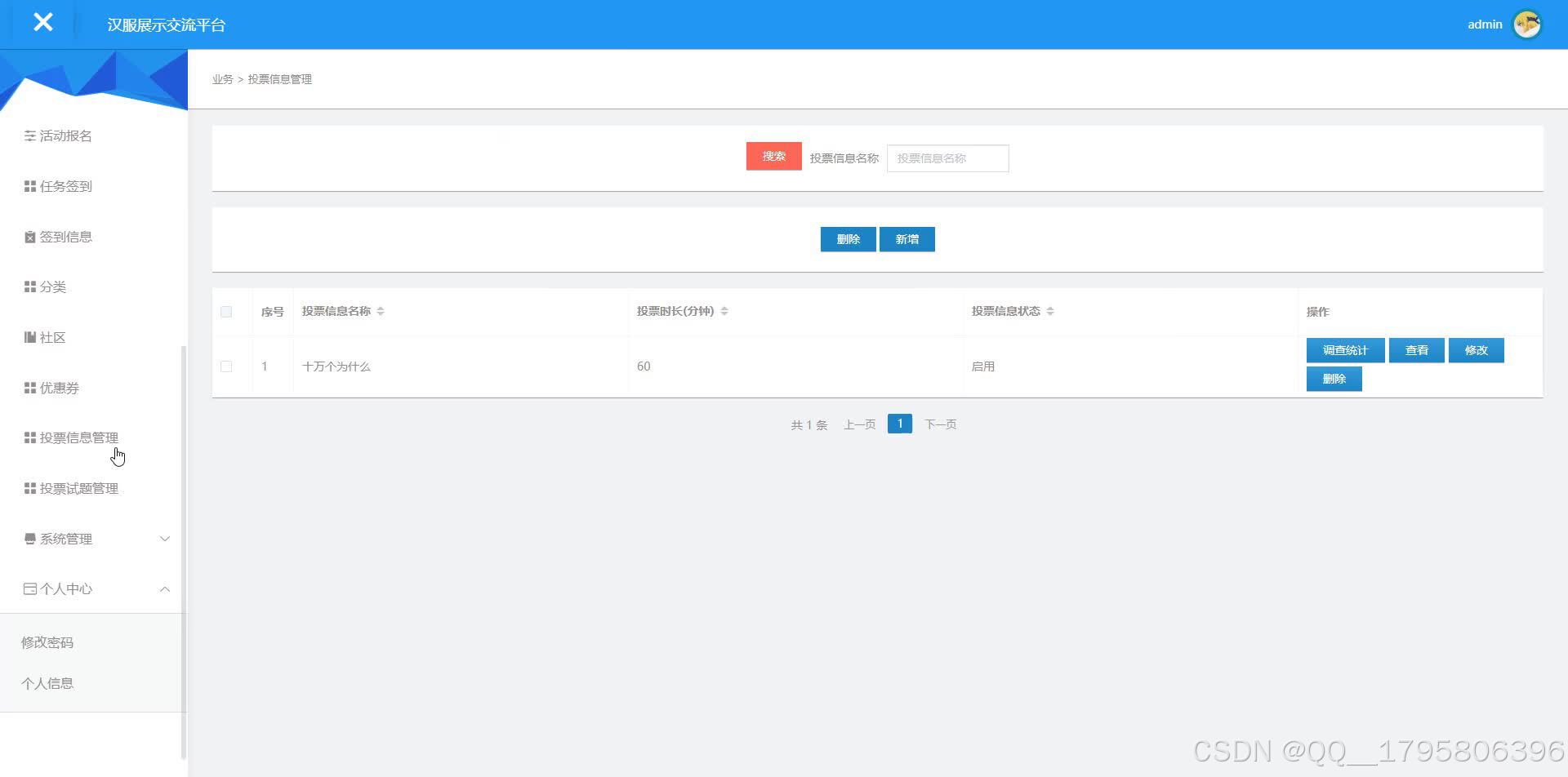This screenshot has height=777, width=1568.
Task: Click the 签到信息 clipboard icon
Action: 29,237
